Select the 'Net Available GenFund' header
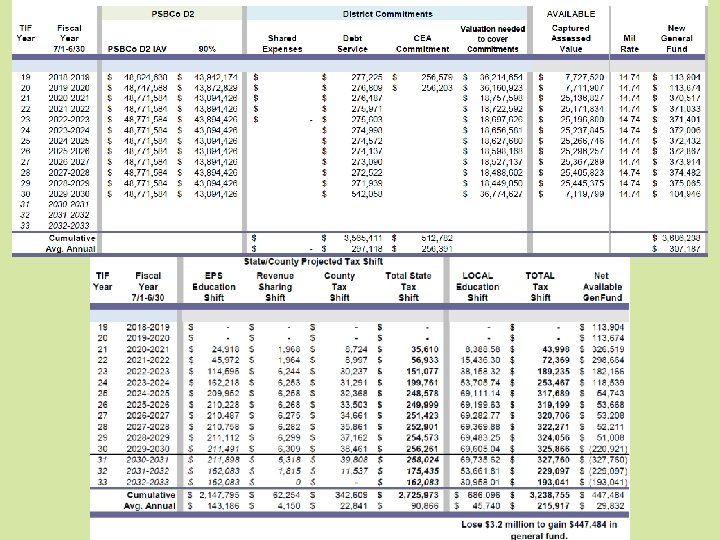 pyautogui.click(x=602, y=287)
